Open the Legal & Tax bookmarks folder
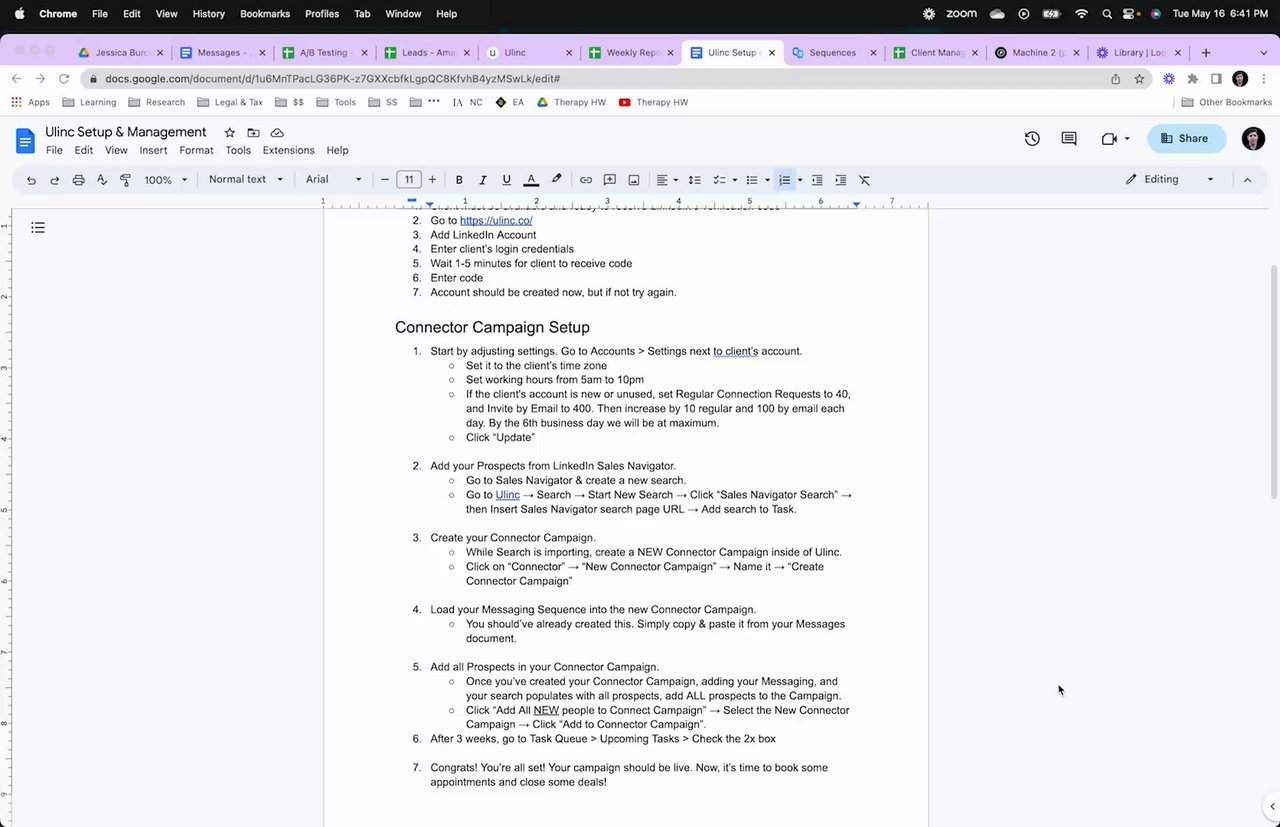Image resolution: width=1280 pixels, height=827 pixels. click(230, 102)
